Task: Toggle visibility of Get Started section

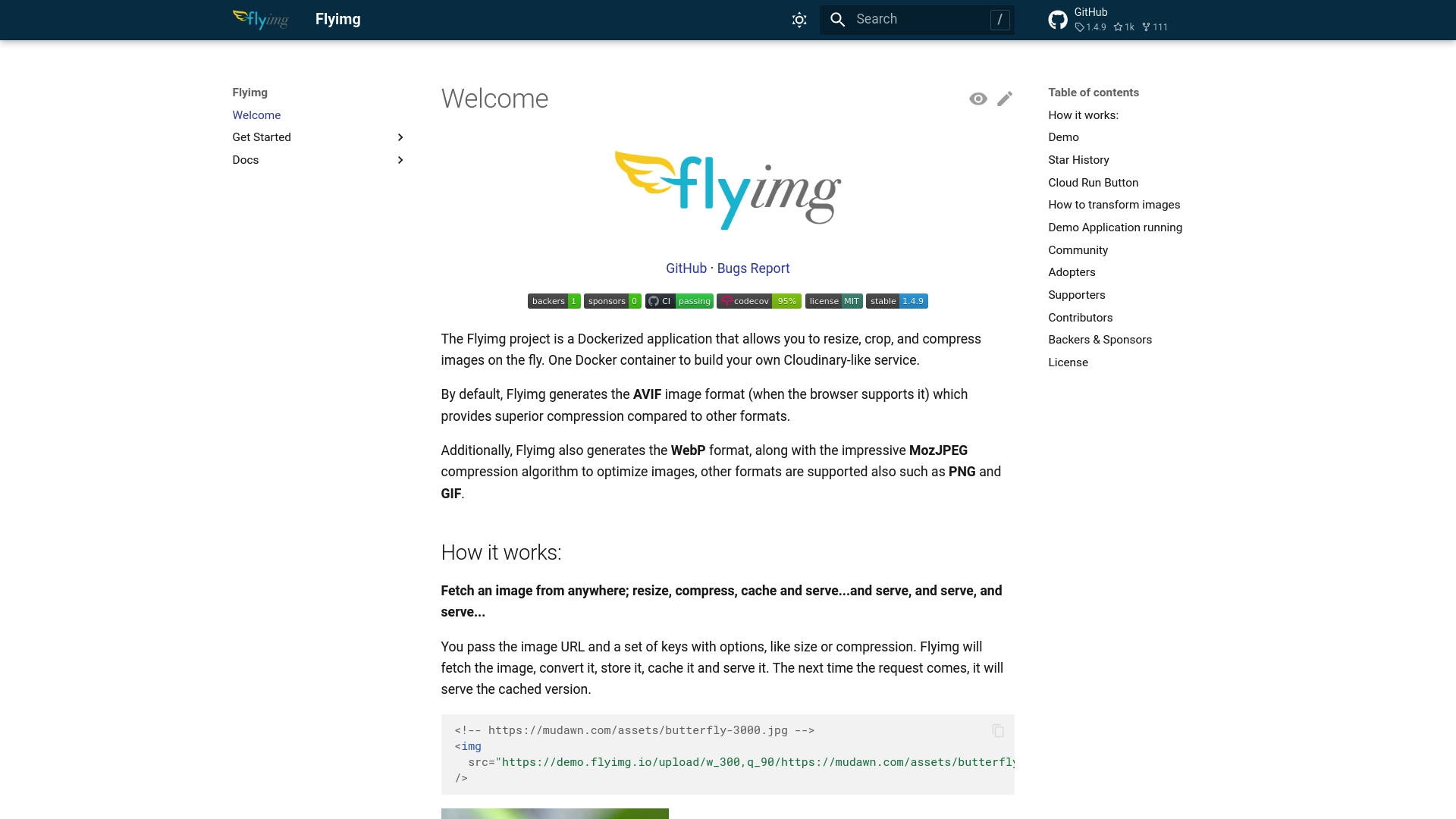Action: tap(399, 137)
